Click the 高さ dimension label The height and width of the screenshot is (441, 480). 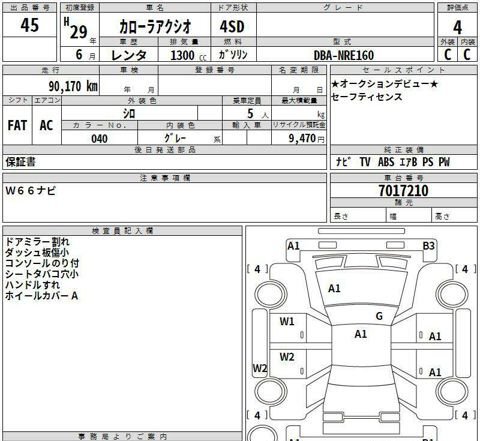coord(442,217)
